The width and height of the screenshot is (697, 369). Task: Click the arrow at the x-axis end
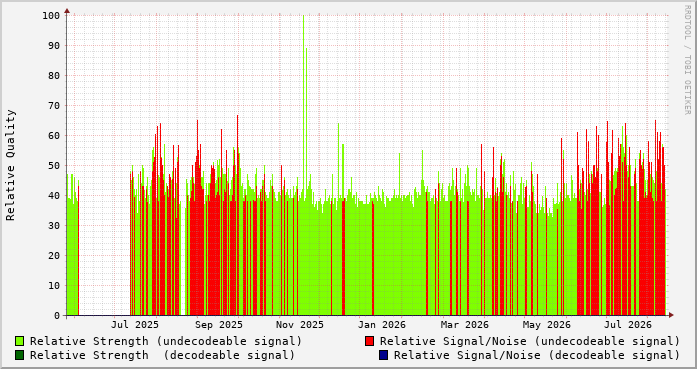tap(671, 315)
